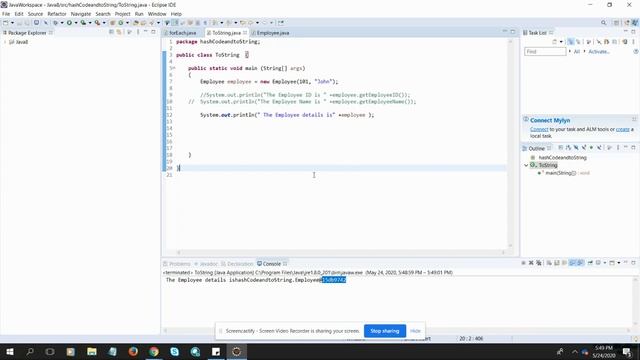Open Firefox from the Windows taskbar
Screen dimensions: 640x360
pos(133,351)
